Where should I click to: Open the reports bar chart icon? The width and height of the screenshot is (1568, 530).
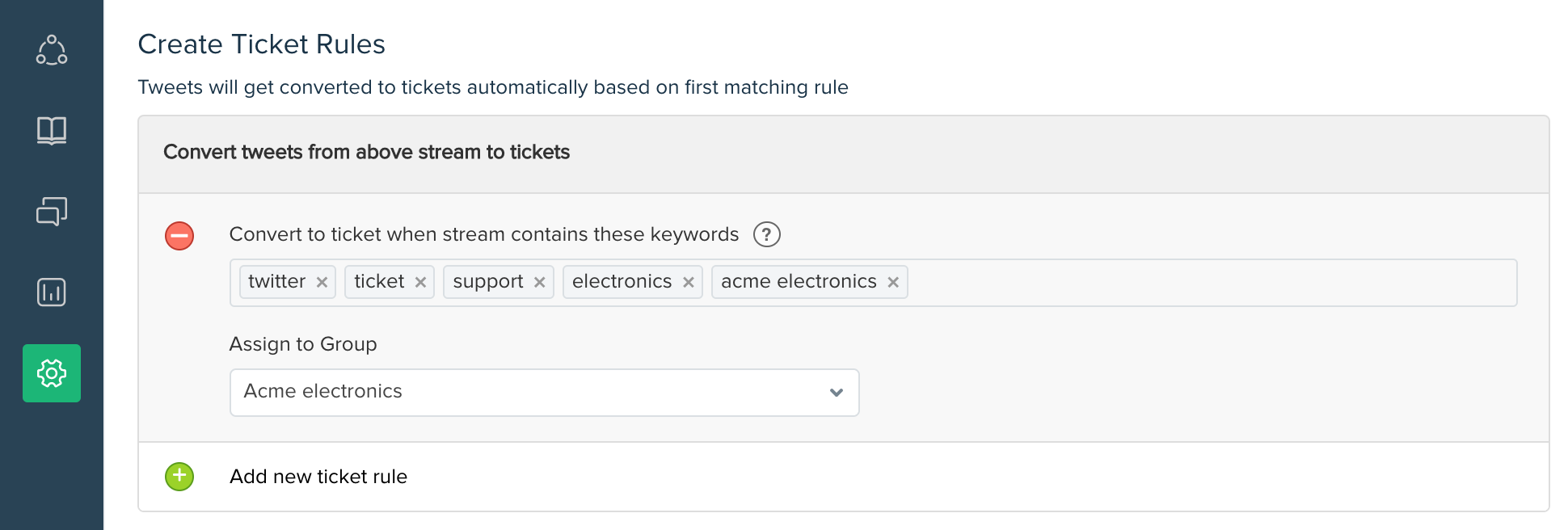click(52, 292)
